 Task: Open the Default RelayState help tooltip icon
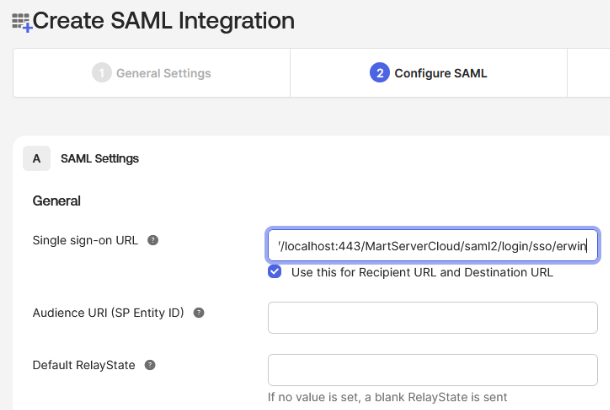[150, 365]
